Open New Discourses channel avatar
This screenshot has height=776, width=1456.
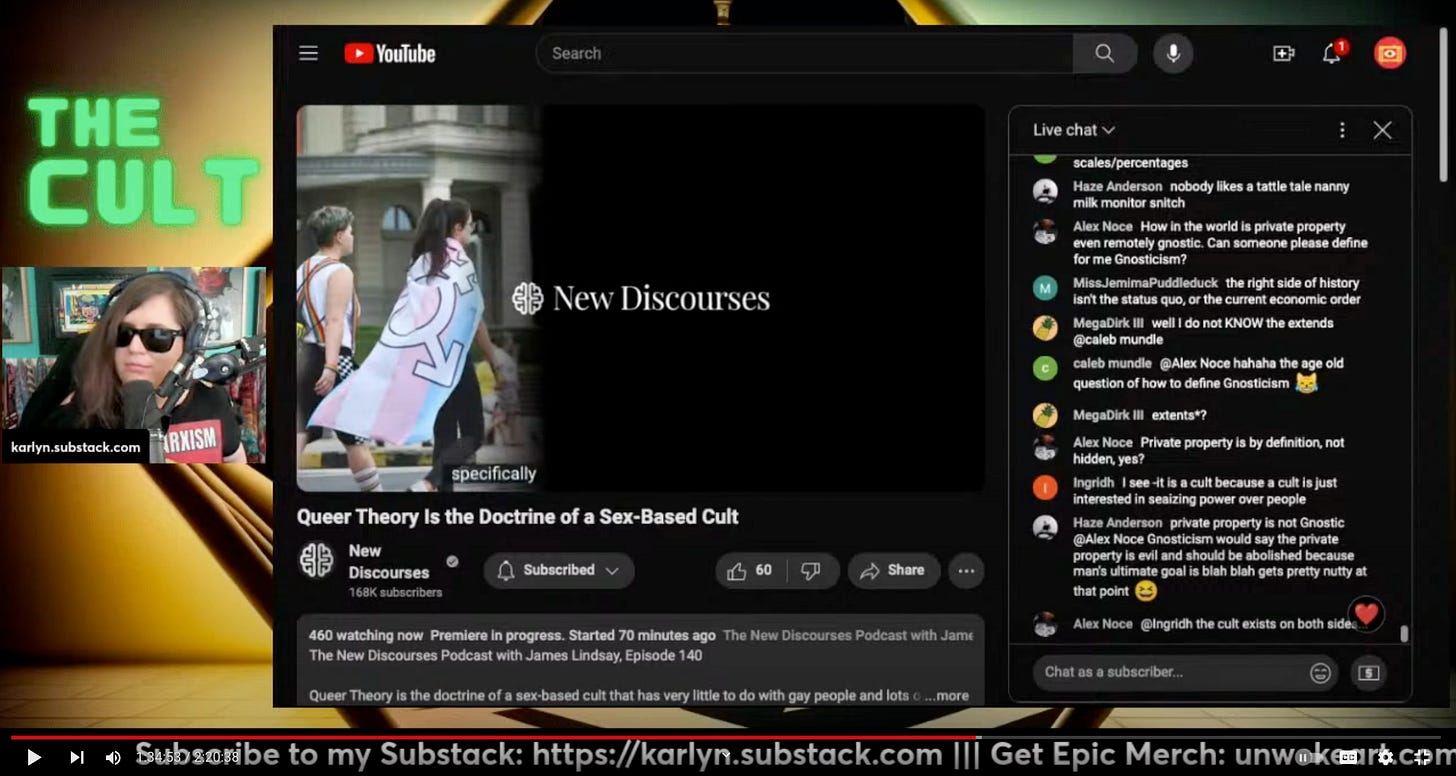click(x=317, y=561)
